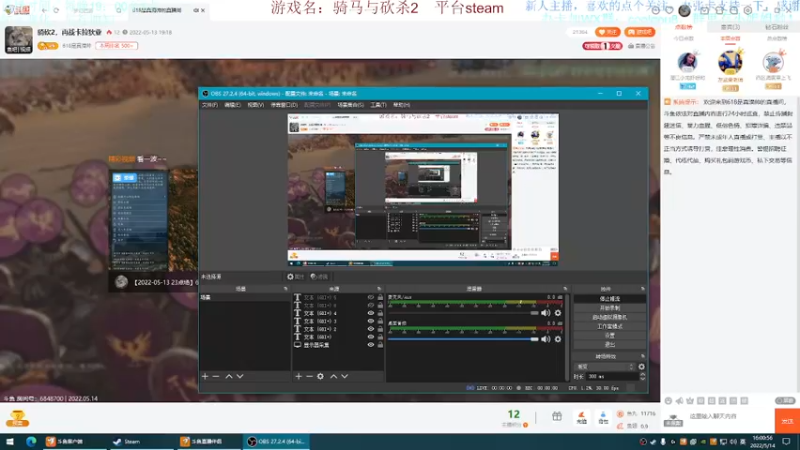Image resolution: width=800 pixels, height=450 pixels.
Task: Open the 背包 backpack icon
Action: (x=603, y=418)
